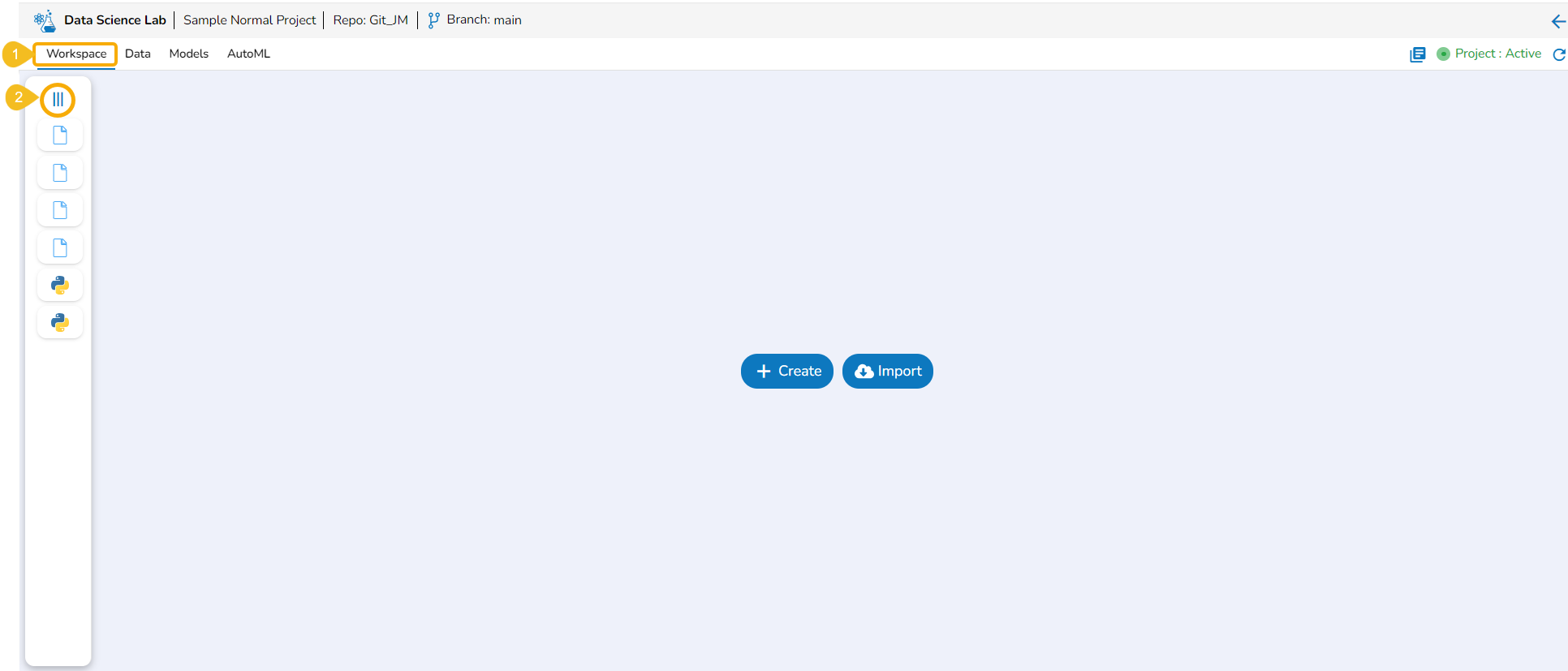Open the first document icon in the sidebar
Screen dimensions: 1568x671
[60, 135]
